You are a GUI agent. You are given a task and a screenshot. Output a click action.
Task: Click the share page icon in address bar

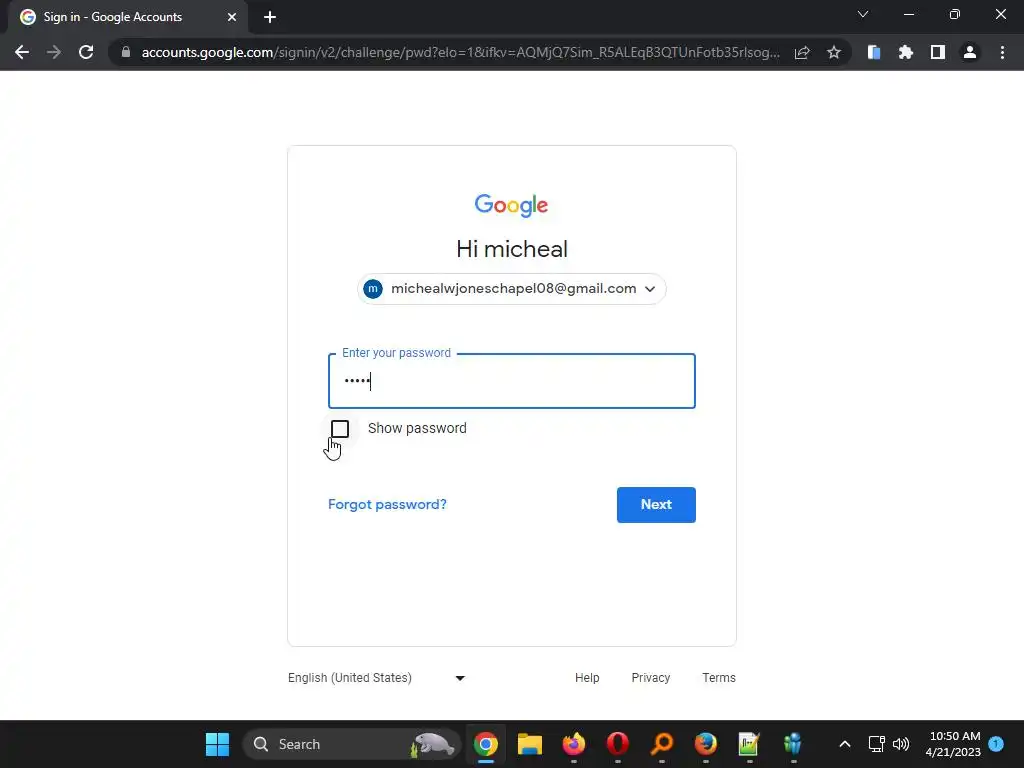tap(802, 52)
